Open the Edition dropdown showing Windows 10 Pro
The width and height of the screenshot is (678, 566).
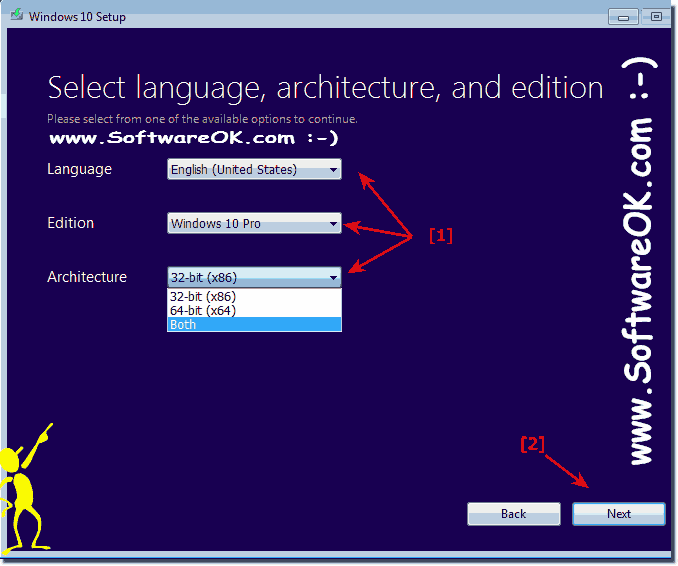pos(254,223)
